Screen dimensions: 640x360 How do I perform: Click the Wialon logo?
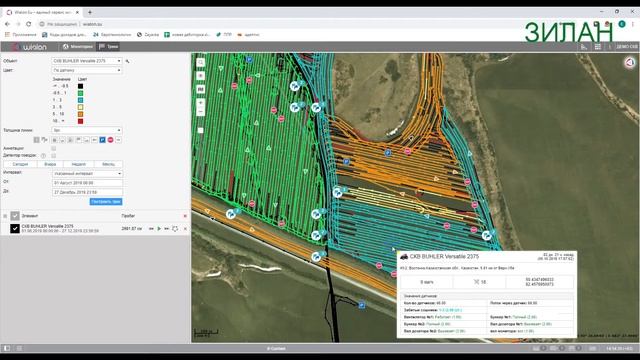click(29, 47)
